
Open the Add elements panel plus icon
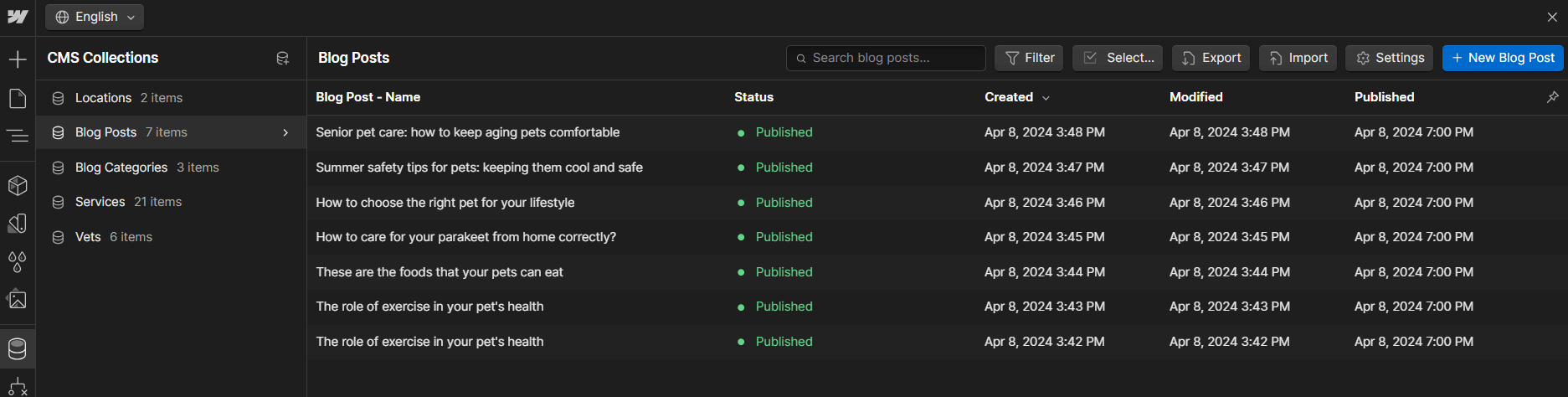point(18,59)
